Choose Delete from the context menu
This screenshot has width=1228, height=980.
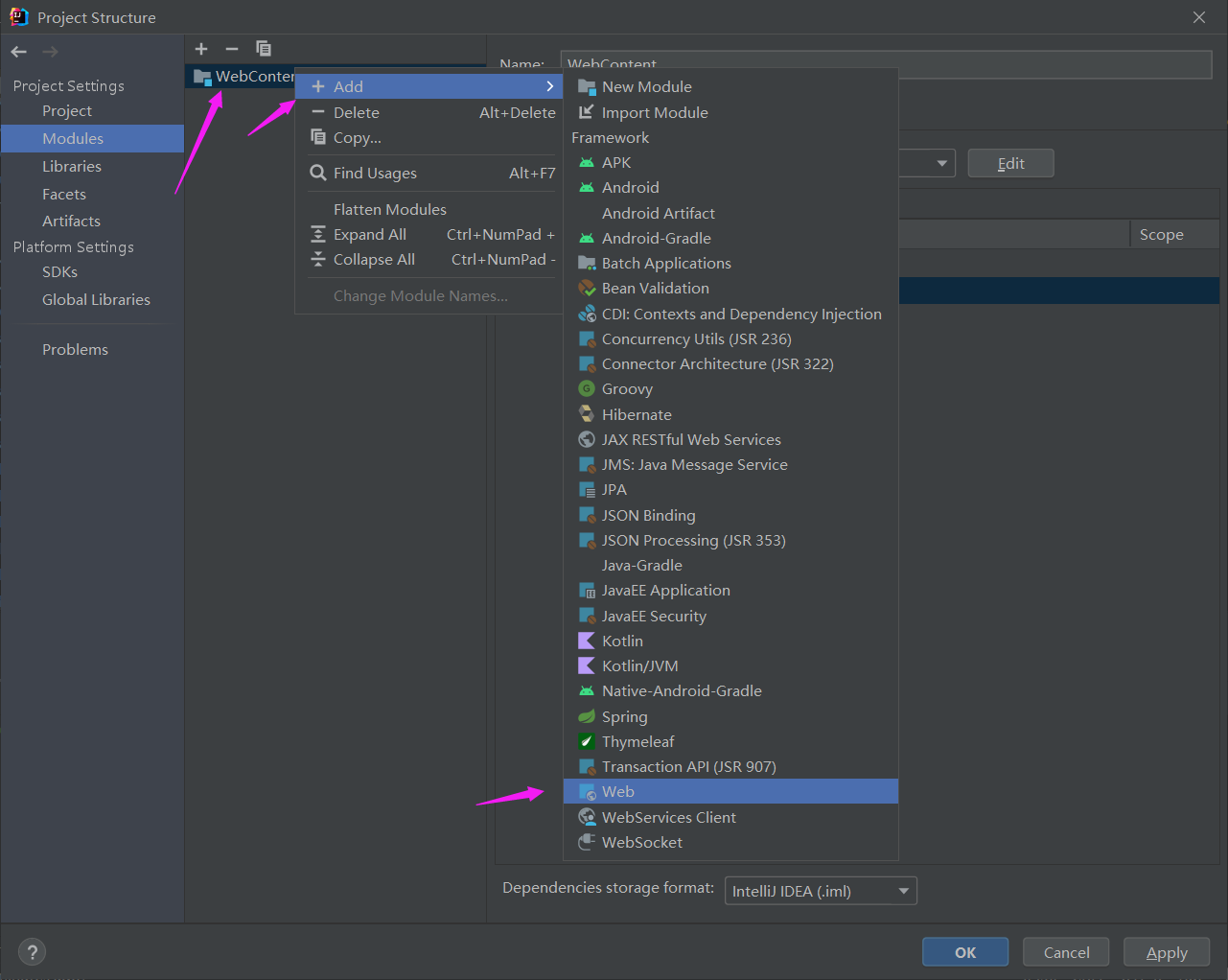point(429,113)
